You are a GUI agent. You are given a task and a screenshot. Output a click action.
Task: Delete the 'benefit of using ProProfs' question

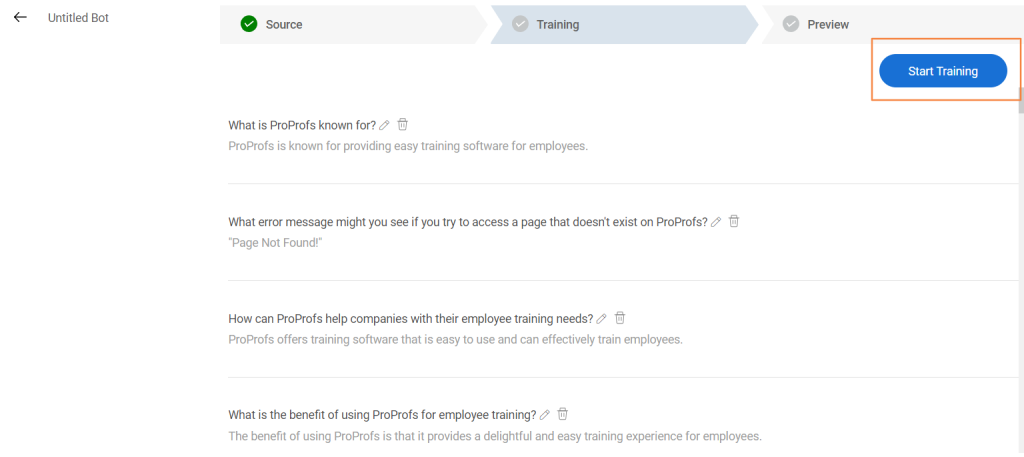click(x=563, y=414)
